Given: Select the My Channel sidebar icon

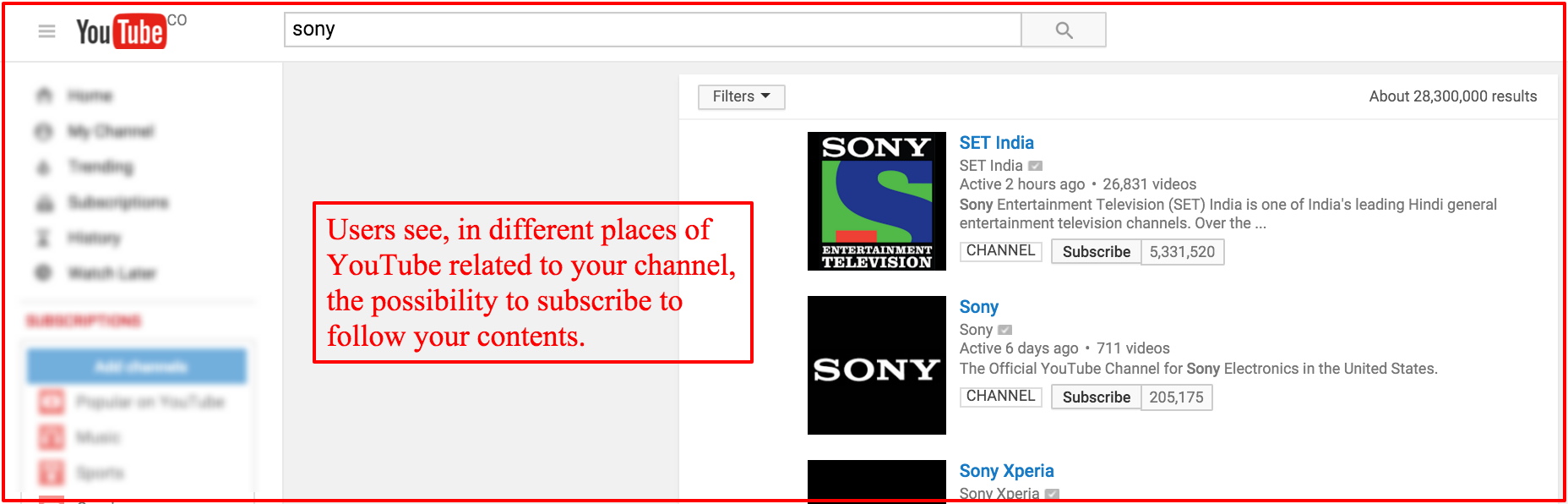Looking at the screenshot, I should [45, 131].
